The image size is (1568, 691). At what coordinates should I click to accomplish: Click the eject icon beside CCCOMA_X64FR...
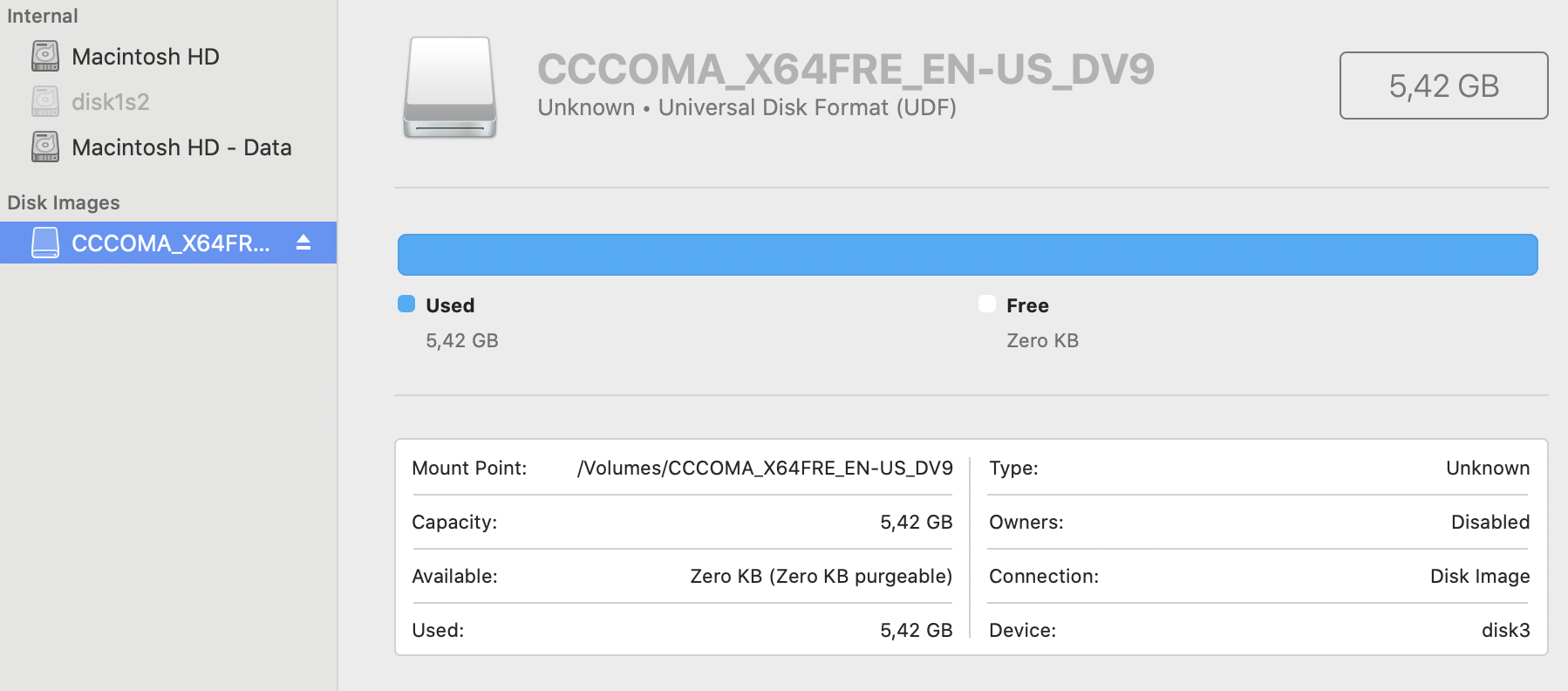[x=302, y=243]
